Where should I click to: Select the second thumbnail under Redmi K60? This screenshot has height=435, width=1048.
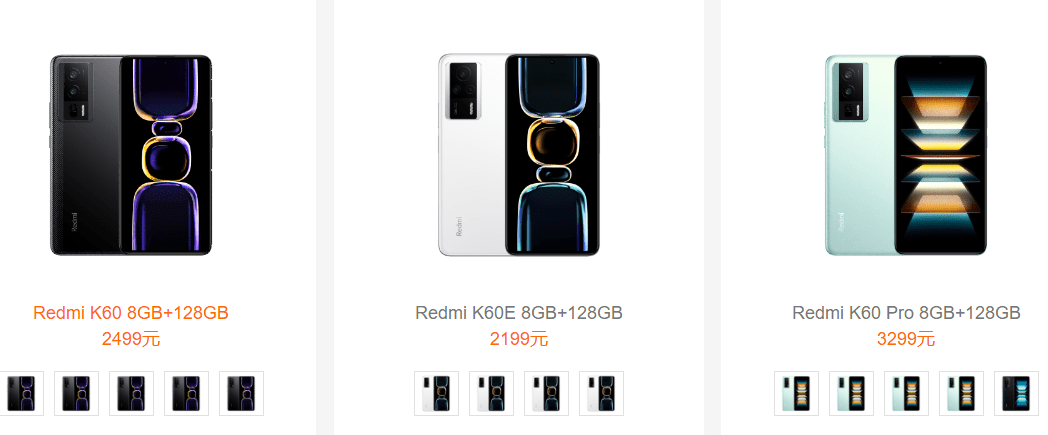[x=76, y=393]
